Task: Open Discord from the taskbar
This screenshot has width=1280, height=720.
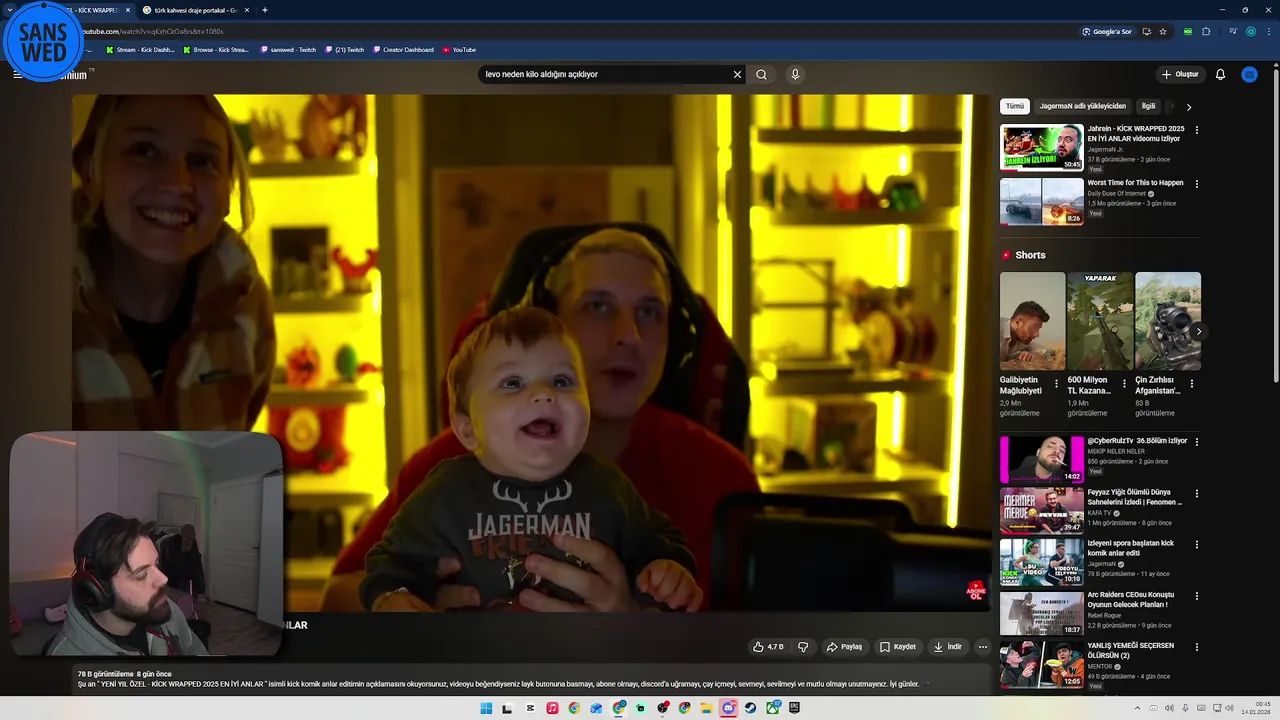Action: point(728,708)
